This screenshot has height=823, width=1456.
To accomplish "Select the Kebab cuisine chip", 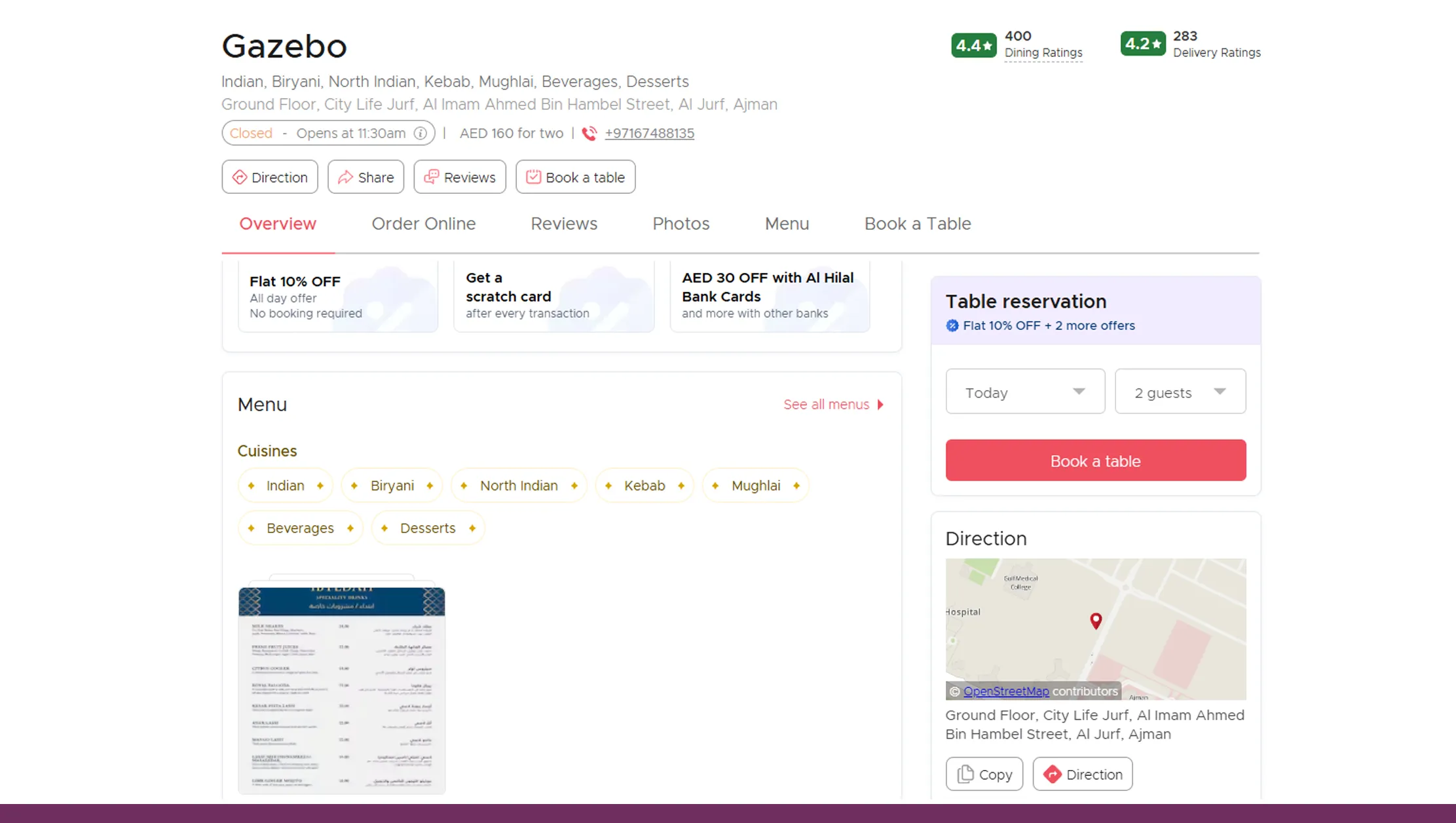I will [644, 485].
